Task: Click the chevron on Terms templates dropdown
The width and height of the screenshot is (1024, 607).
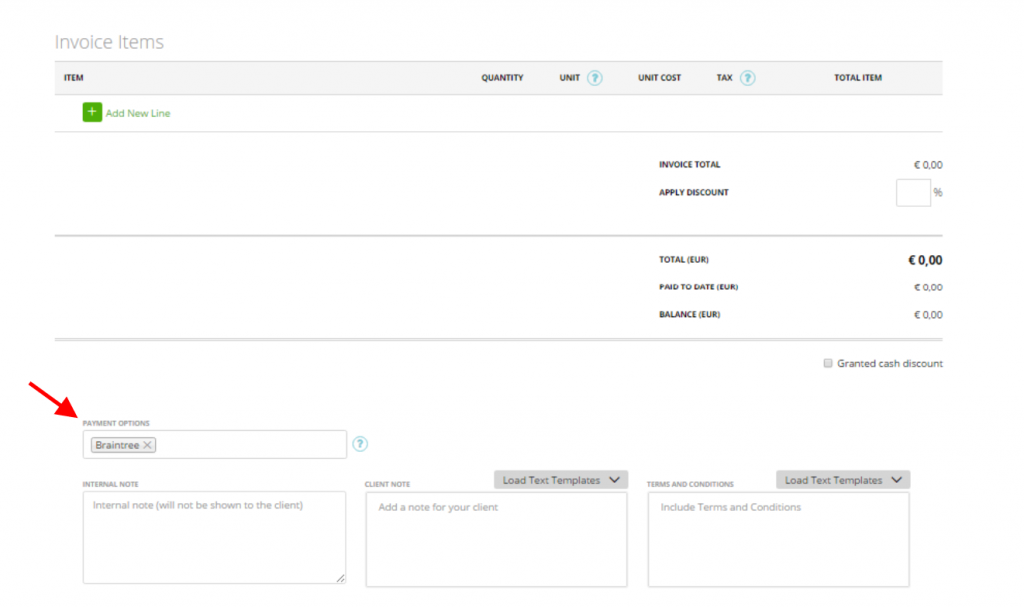Action: click(897, 479)
